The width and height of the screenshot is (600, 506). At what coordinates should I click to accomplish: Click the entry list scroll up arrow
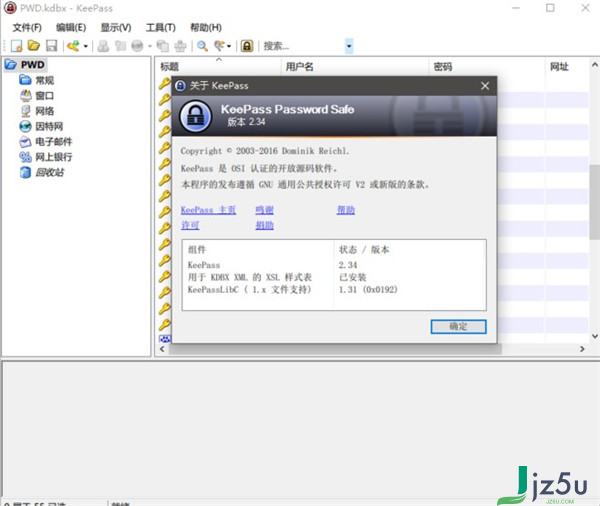595,65
